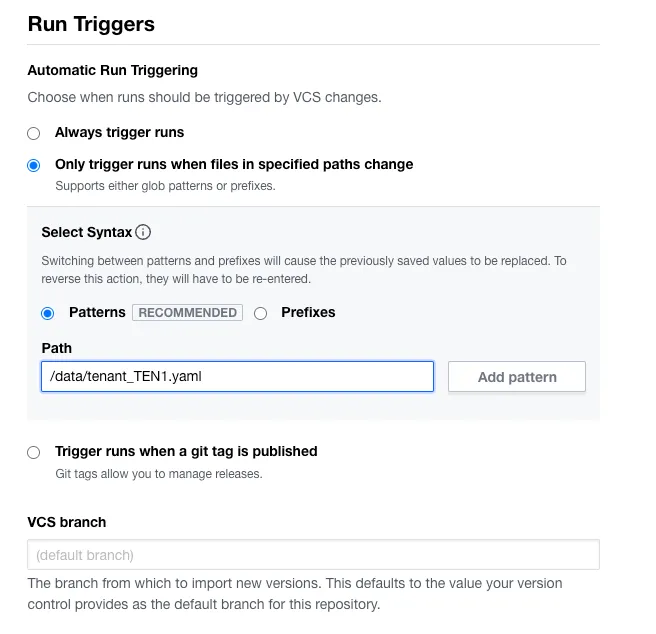Screen dimensions: 656x634
Task: Click the 'Git tags allow you to manage releases' text
Action: (x=158, y=473)
